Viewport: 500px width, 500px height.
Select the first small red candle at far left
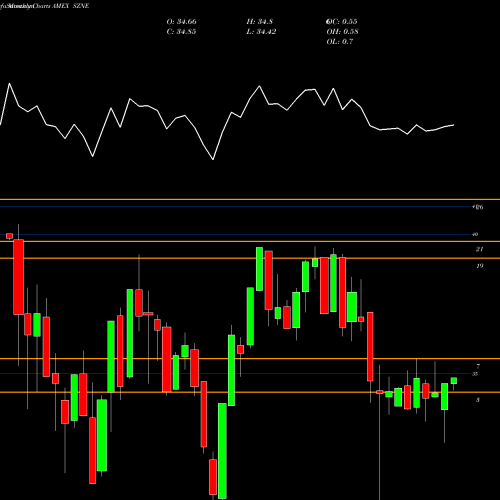(x=9, y=236)
